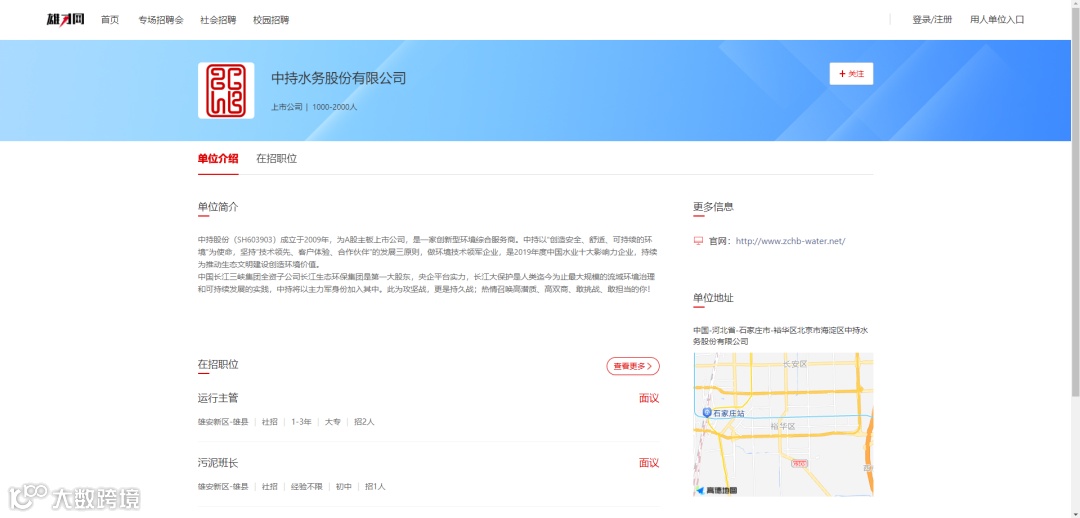Open the 运行主管 job posting
The width and height of the screenshot is (1080, 518).
[x=218, y=397]
